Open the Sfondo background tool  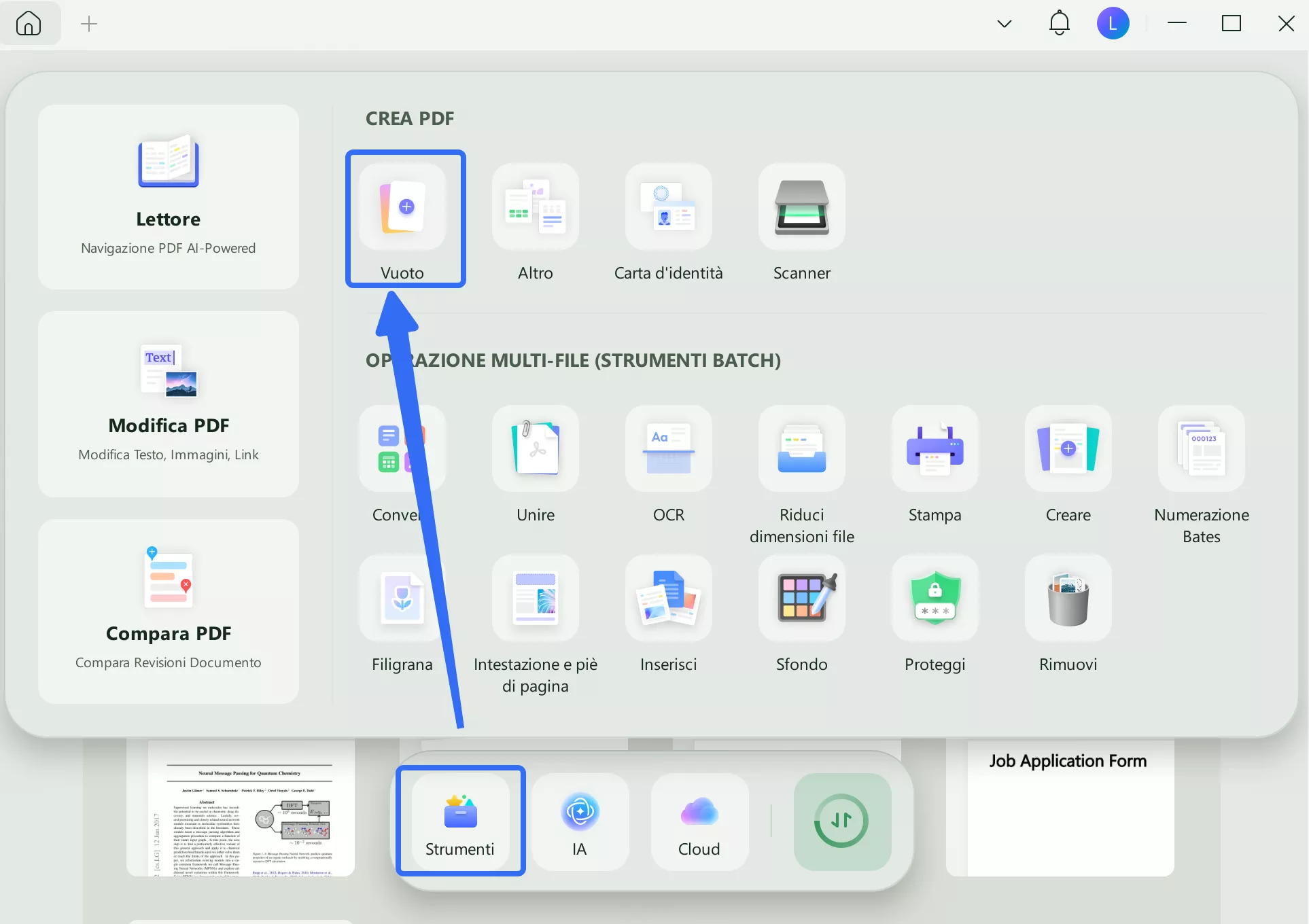801,599
